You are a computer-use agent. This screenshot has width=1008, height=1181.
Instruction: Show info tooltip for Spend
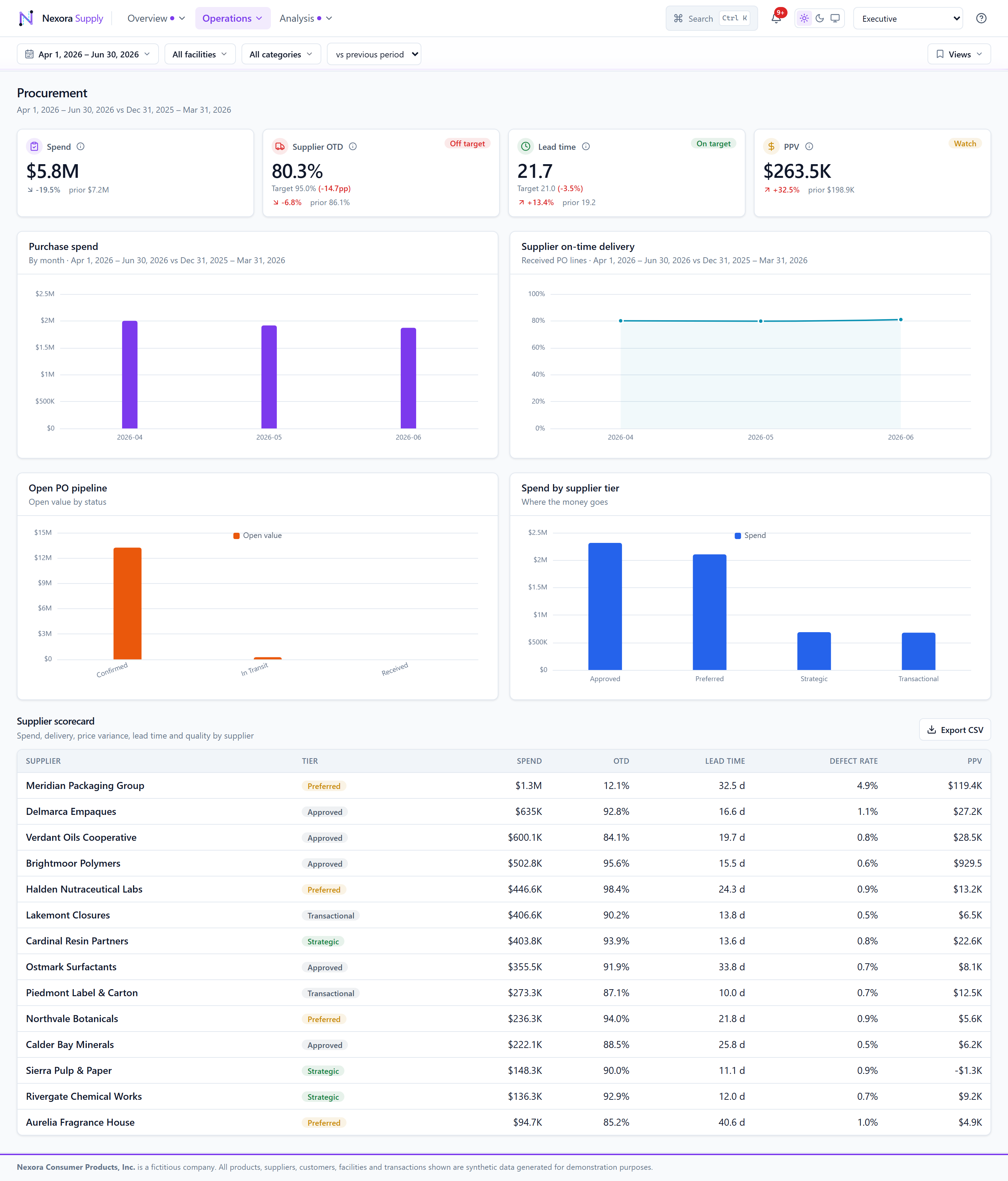(x=80, y=146)
